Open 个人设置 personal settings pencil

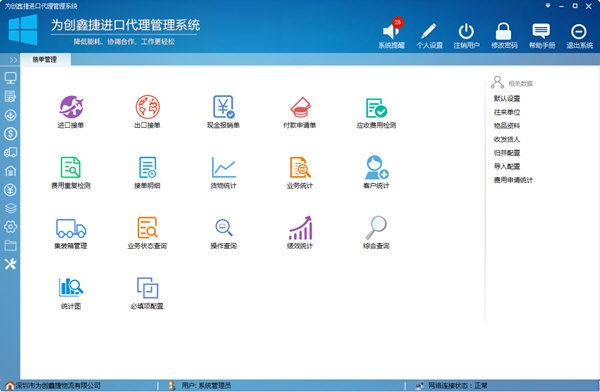[x=429, y=31]
